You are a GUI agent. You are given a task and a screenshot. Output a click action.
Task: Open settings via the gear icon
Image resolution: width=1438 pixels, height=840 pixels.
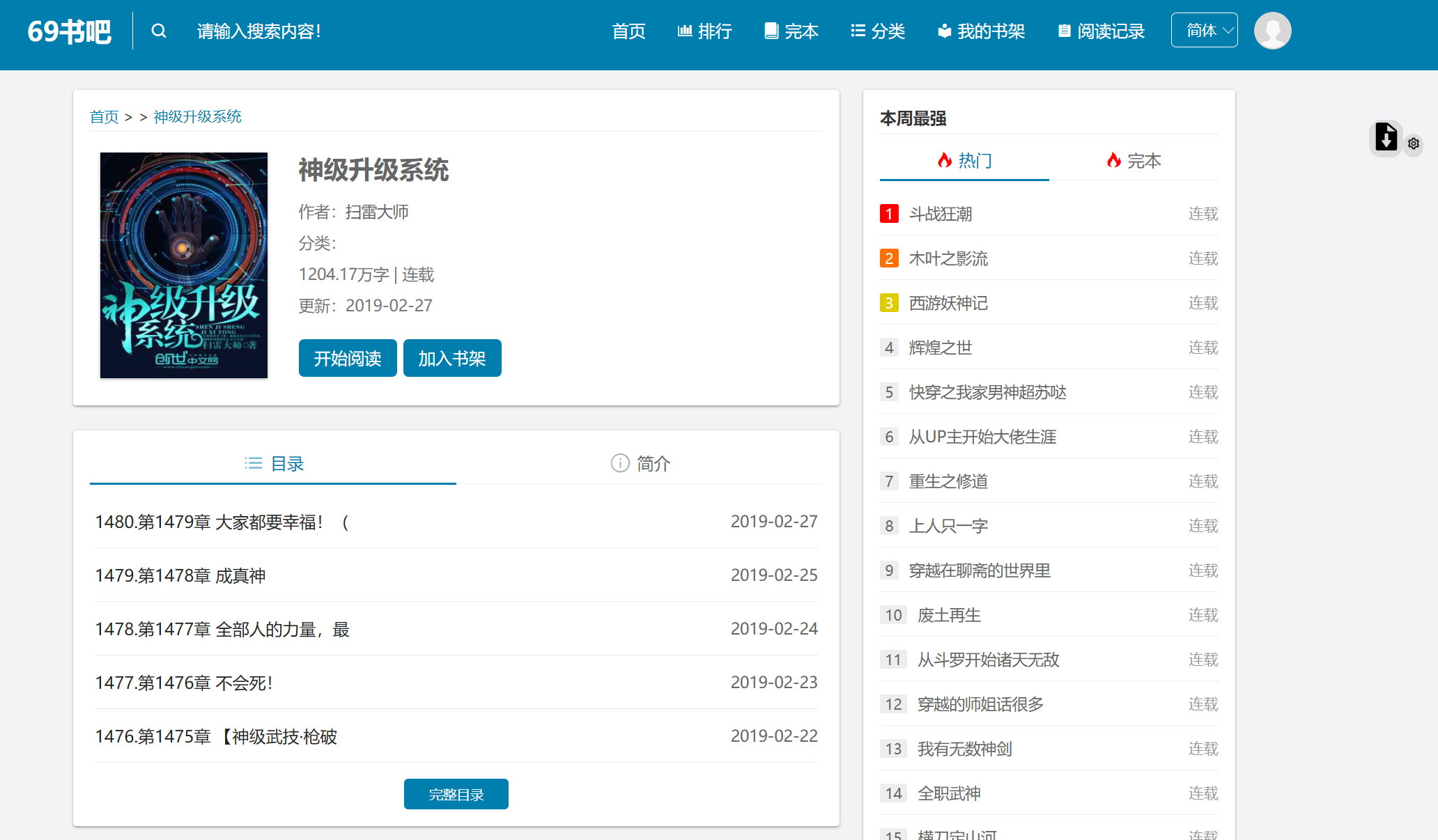(x=1414, y=143)
